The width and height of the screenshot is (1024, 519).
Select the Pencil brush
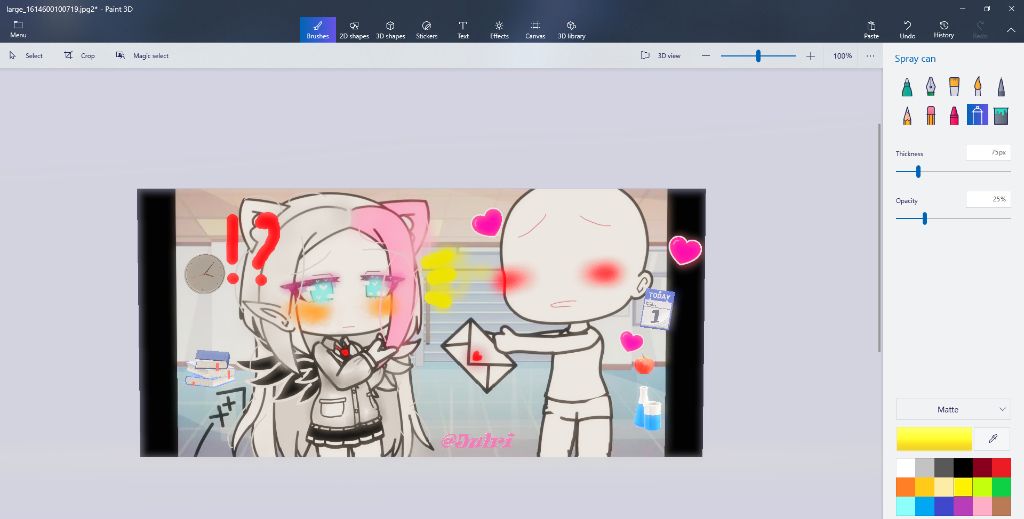point(906,116)
